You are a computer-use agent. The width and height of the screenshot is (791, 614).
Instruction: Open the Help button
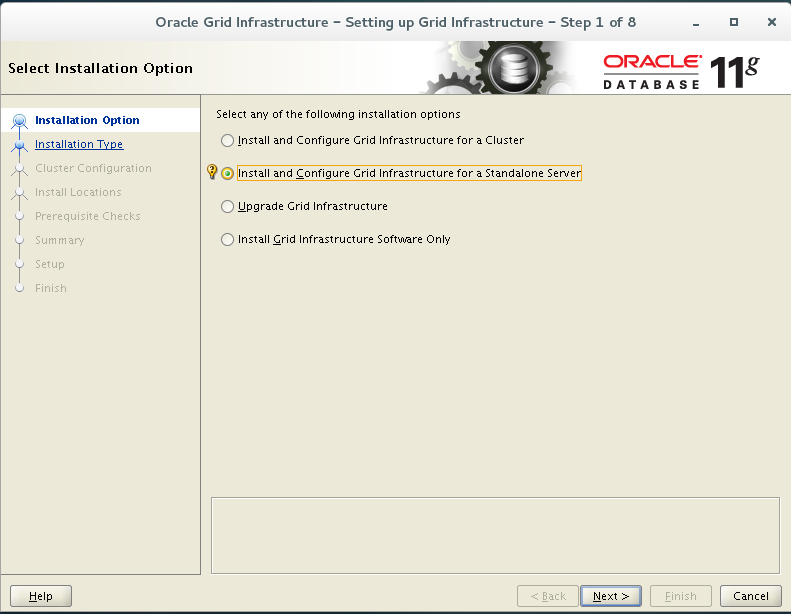point(41,596)
